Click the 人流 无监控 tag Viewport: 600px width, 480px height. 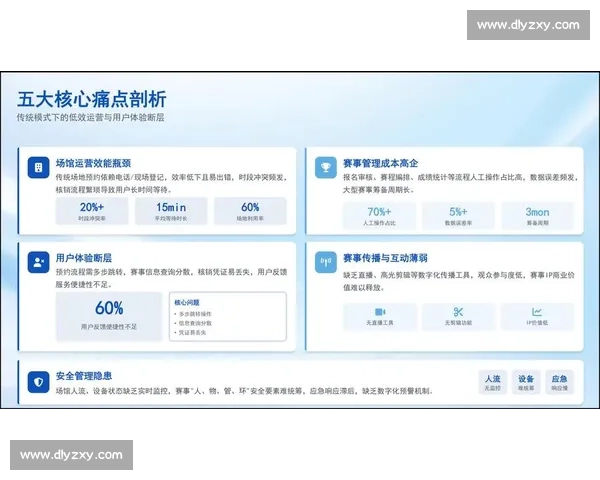492,382
